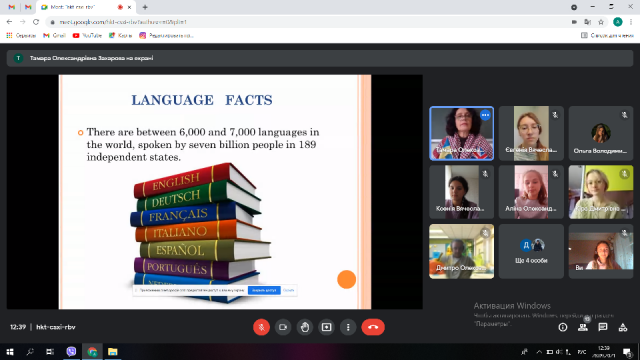Open the activities icon
Image resolution: width=640 pixels, height=360 pixels.
[x=623, y=327]
